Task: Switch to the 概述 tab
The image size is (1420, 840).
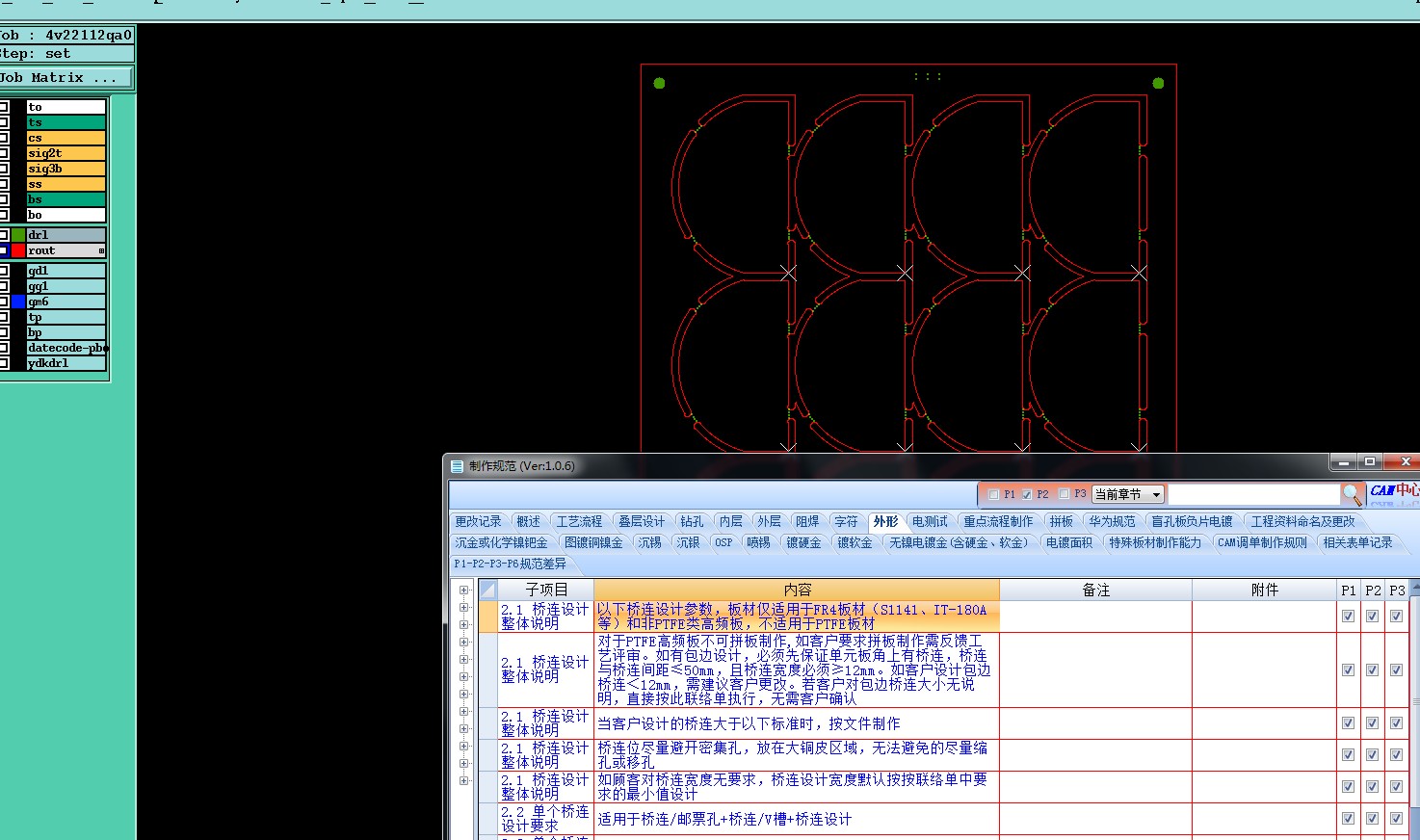Action: point(528,521)
